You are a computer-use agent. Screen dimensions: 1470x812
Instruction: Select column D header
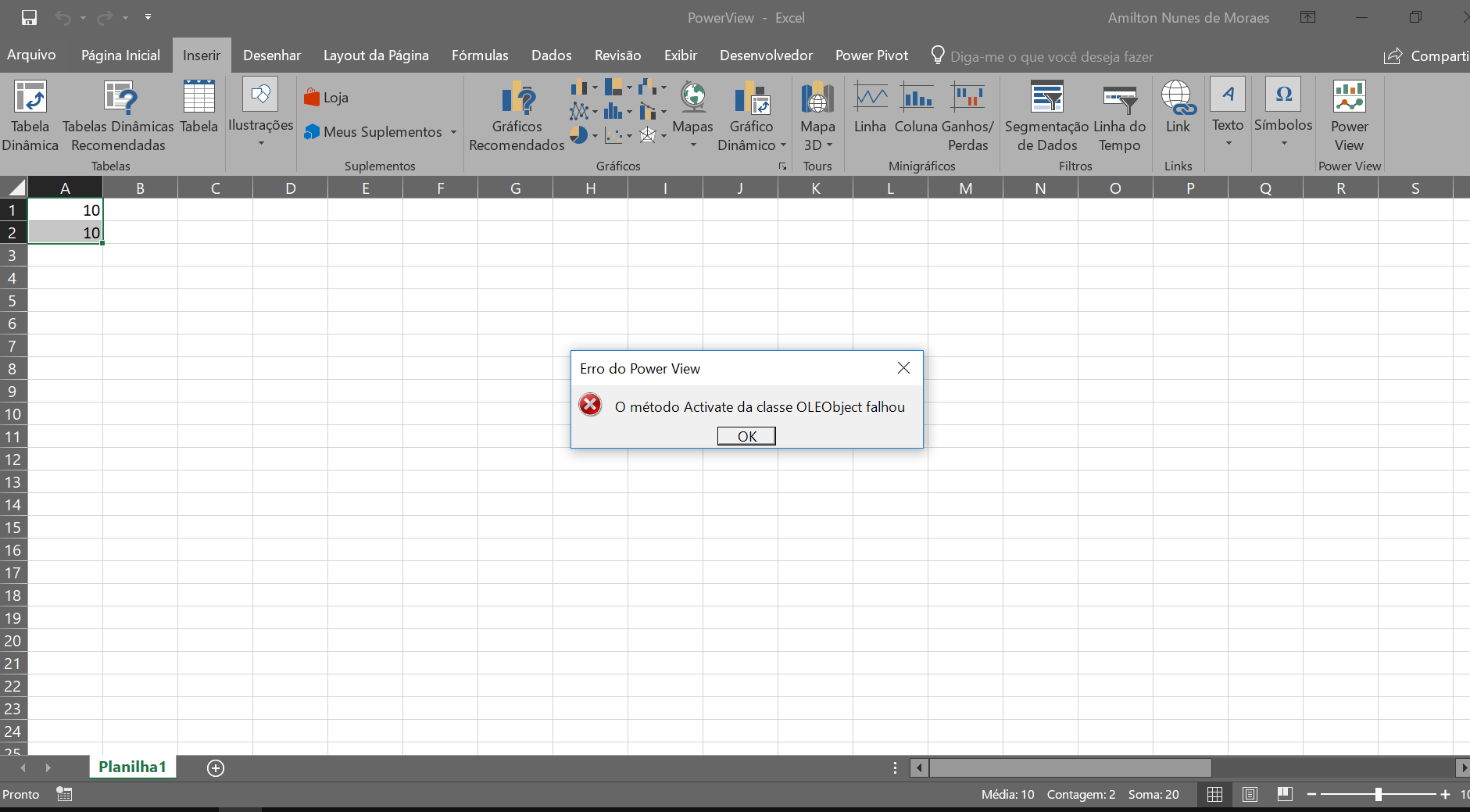(290, 188)
